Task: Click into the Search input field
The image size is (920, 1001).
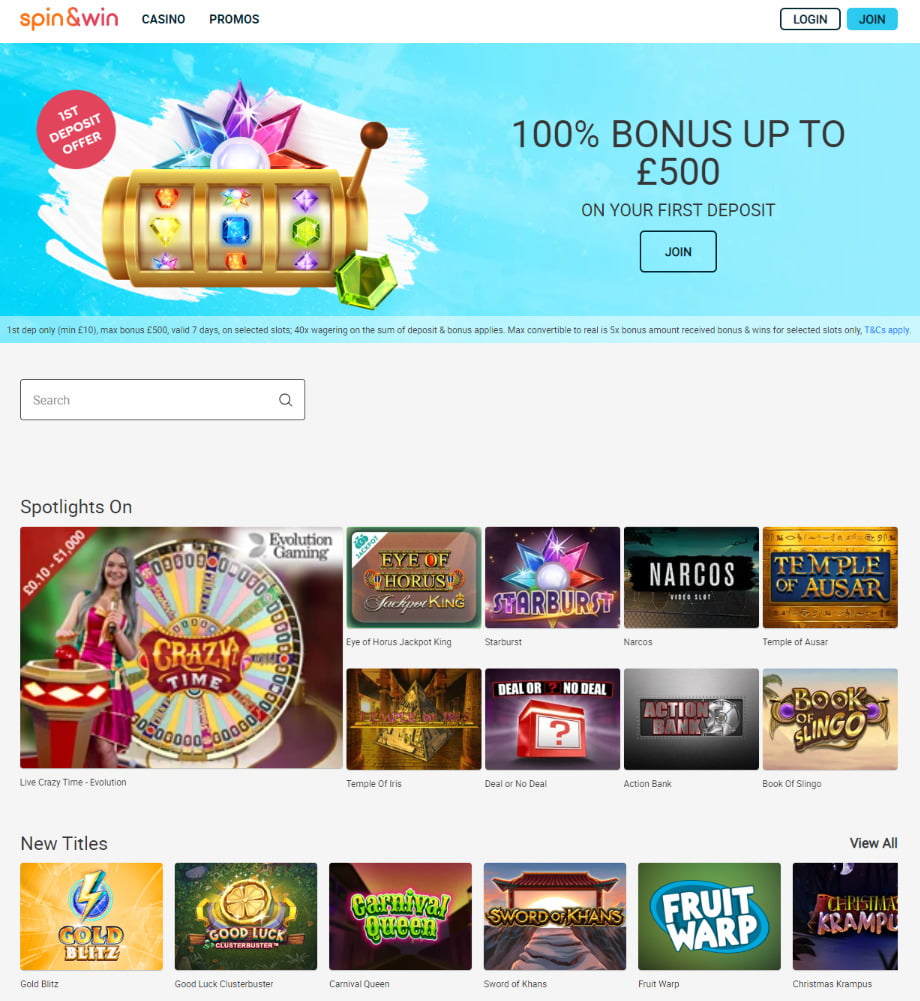Action: coord(162,400)
